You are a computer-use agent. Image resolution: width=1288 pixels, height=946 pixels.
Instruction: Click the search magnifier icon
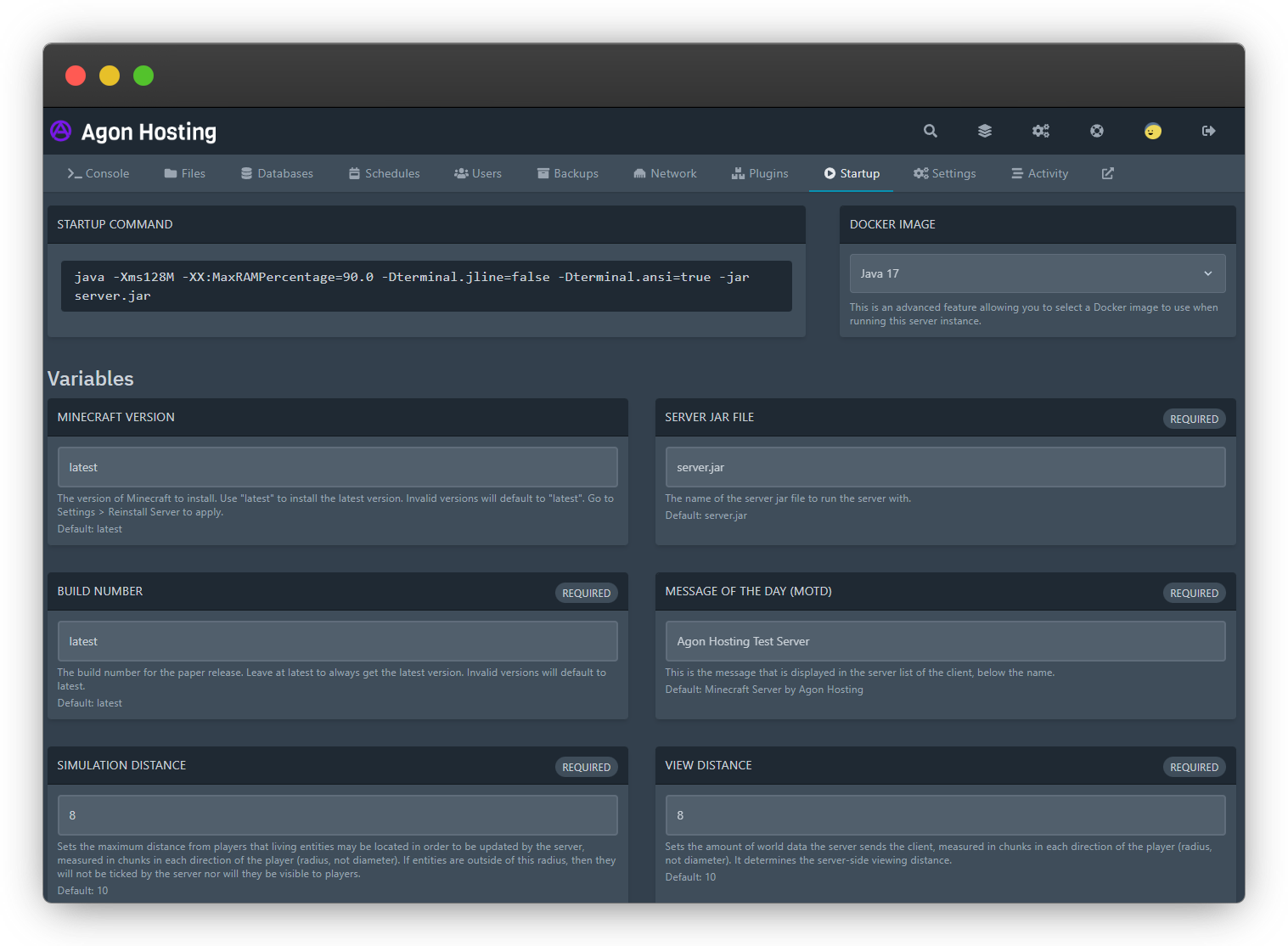pyautogui.click(x=931, y=131)
